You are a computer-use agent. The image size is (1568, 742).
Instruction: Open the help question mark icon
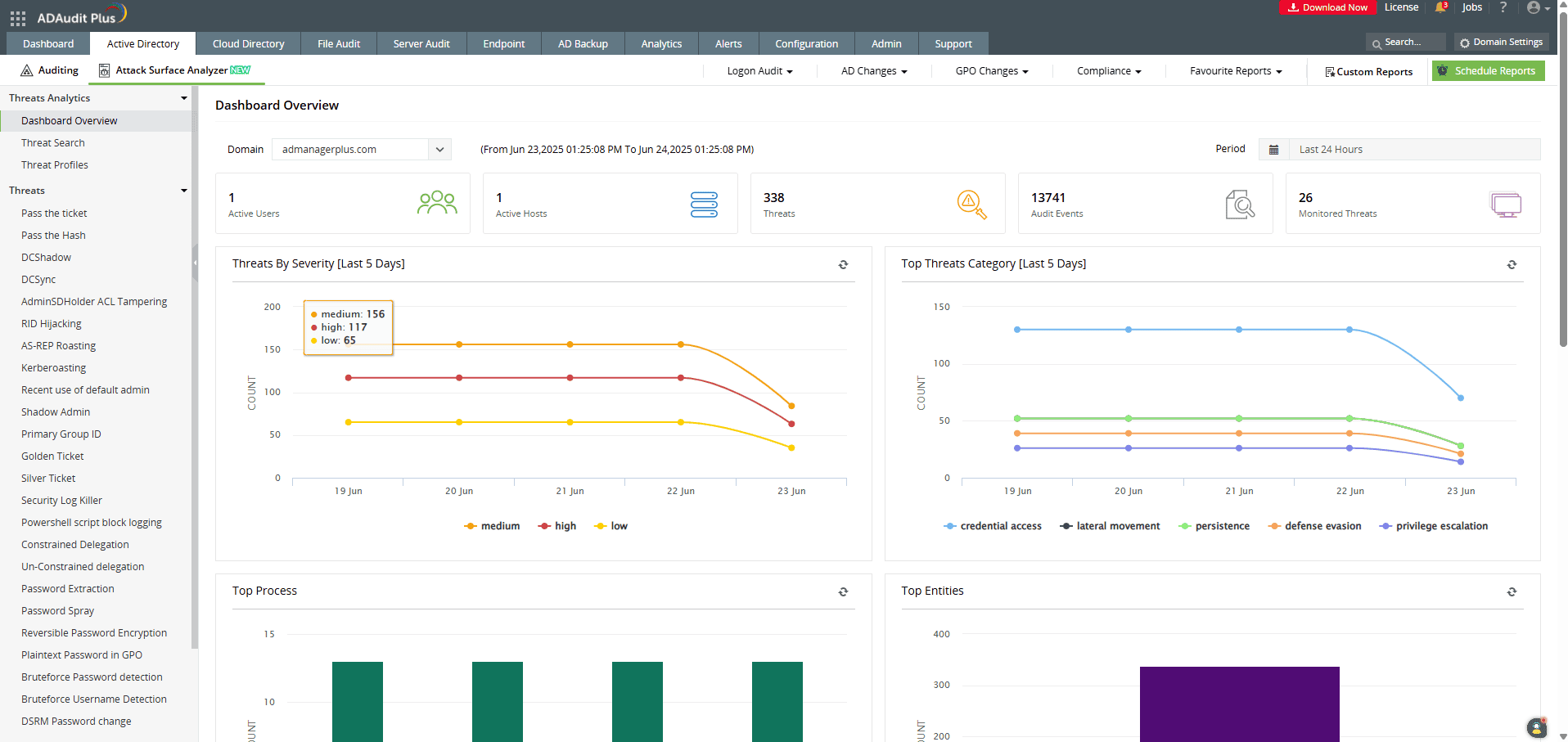coord(1503,7)
